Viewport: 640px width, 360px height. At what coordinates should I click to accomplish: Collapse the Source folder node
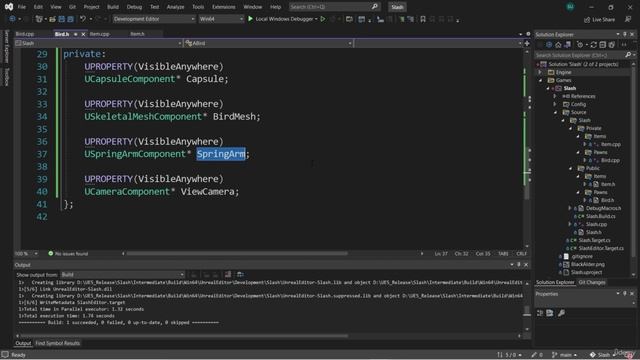pos(555,112)
